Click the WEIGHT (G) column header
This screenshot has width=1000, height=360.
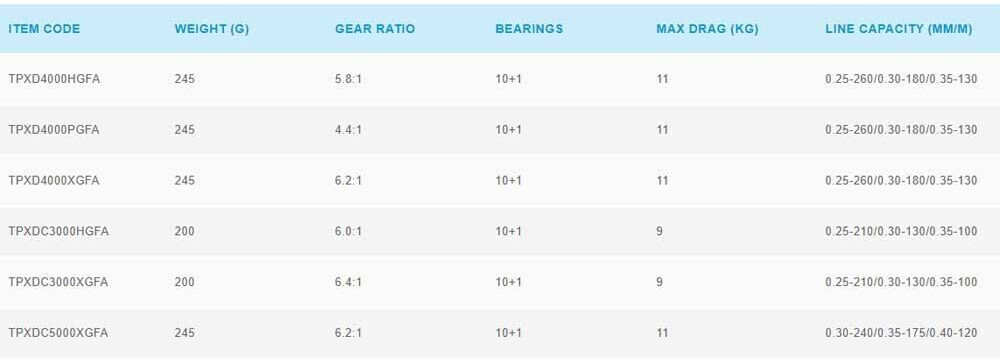(212, 29)
